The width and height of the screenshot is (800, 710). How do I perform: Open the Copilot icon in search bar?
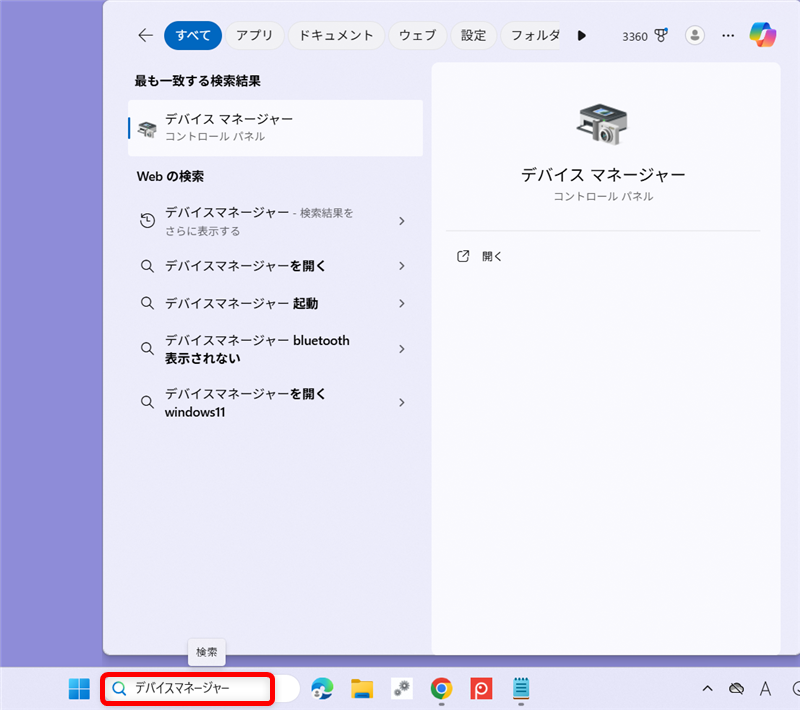[x=763, y=36]
